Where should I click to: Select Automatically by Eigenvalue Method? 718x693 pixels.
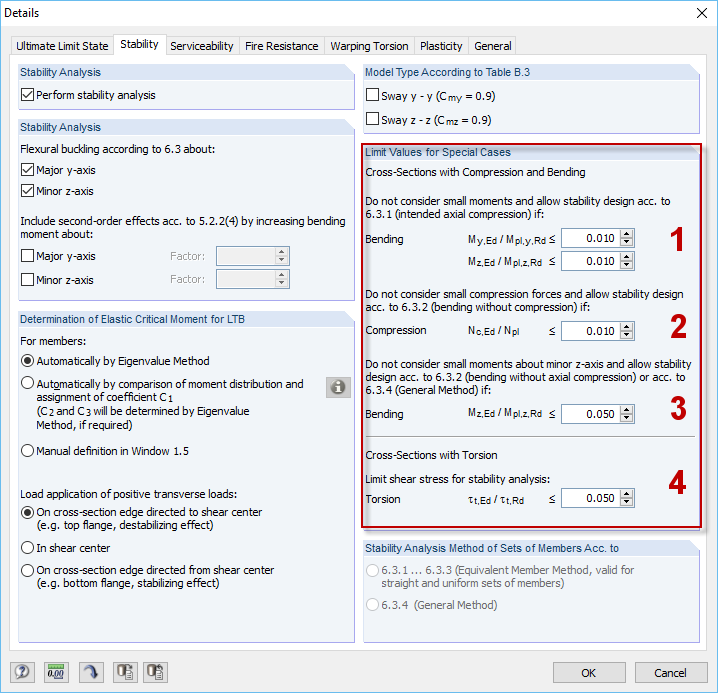(x=27, y=361)
